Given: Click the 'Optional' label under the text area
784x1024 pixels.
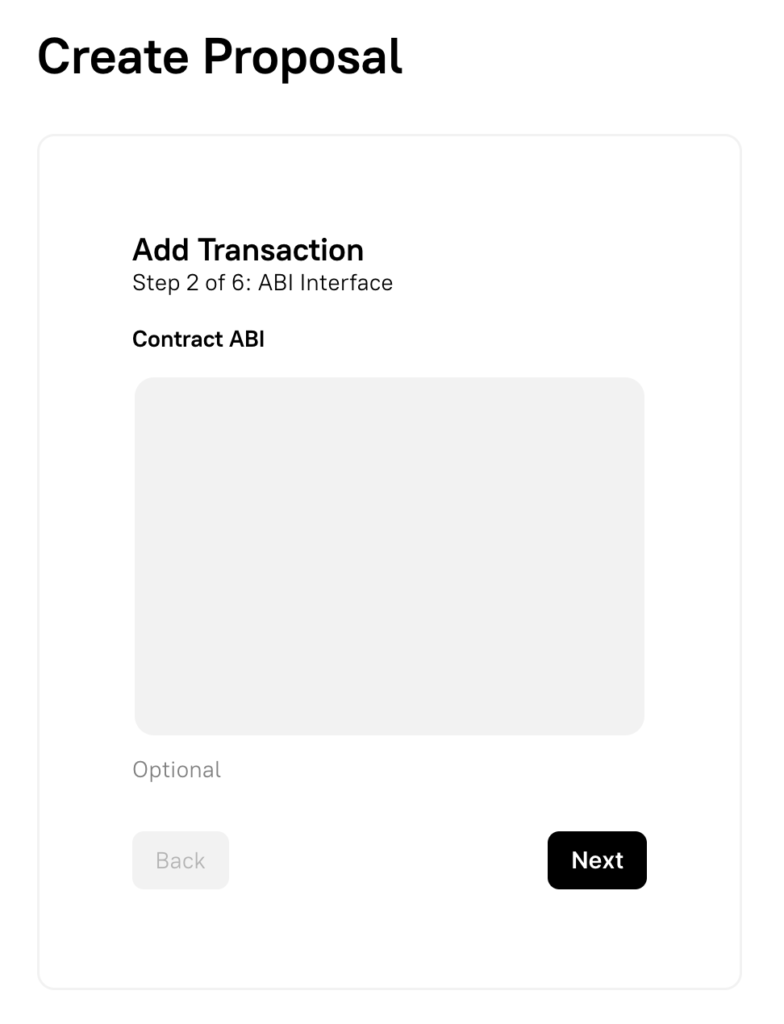Looking at the screenshot, I should 177,770.
